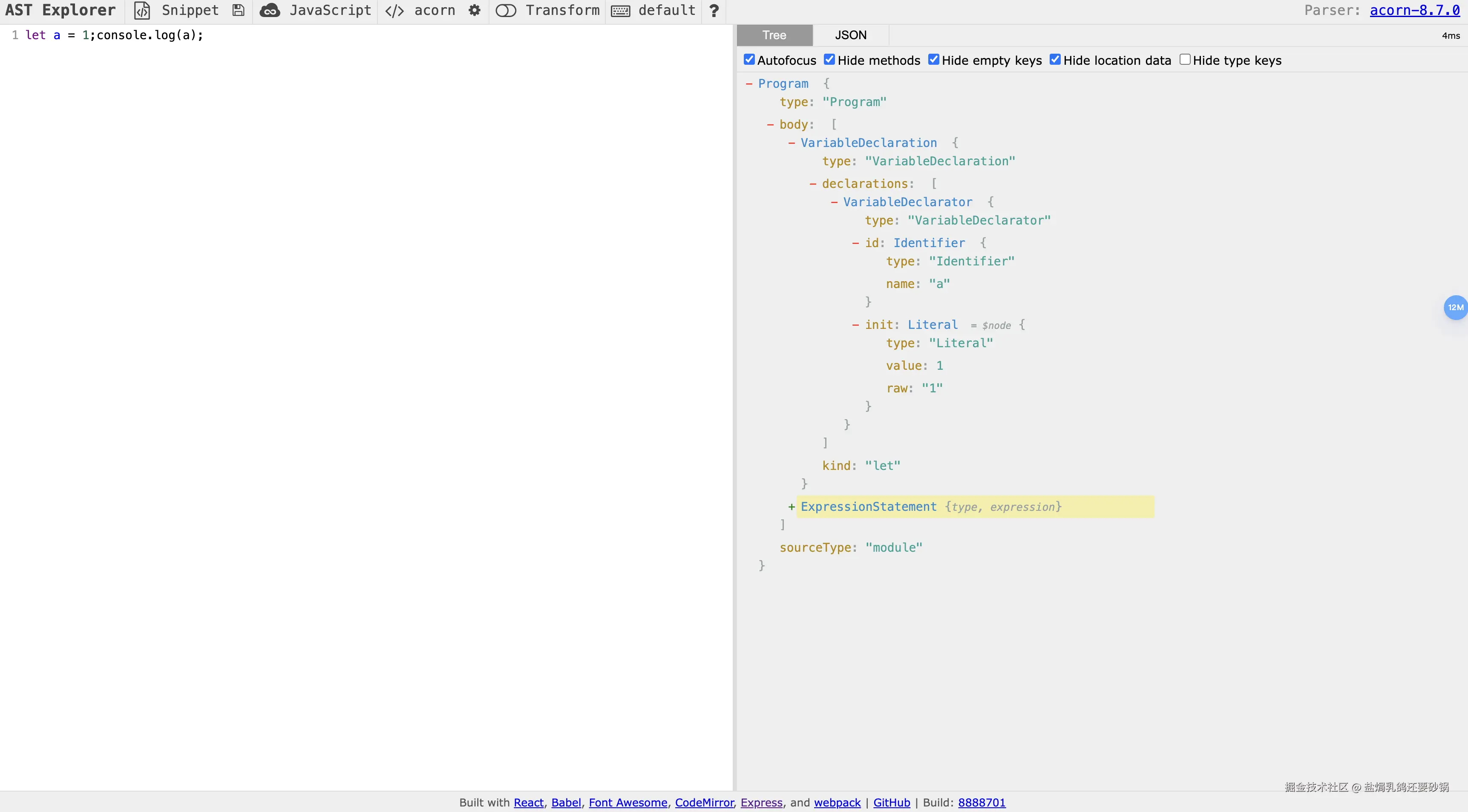Select the Tree tab
The height and width of the screenshot is (812, 1468).
click(x=774, y=35)
